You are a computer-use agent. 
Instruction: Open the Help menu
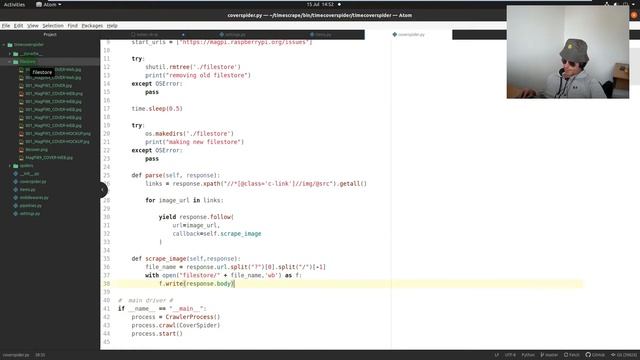(x=112, y=26)
